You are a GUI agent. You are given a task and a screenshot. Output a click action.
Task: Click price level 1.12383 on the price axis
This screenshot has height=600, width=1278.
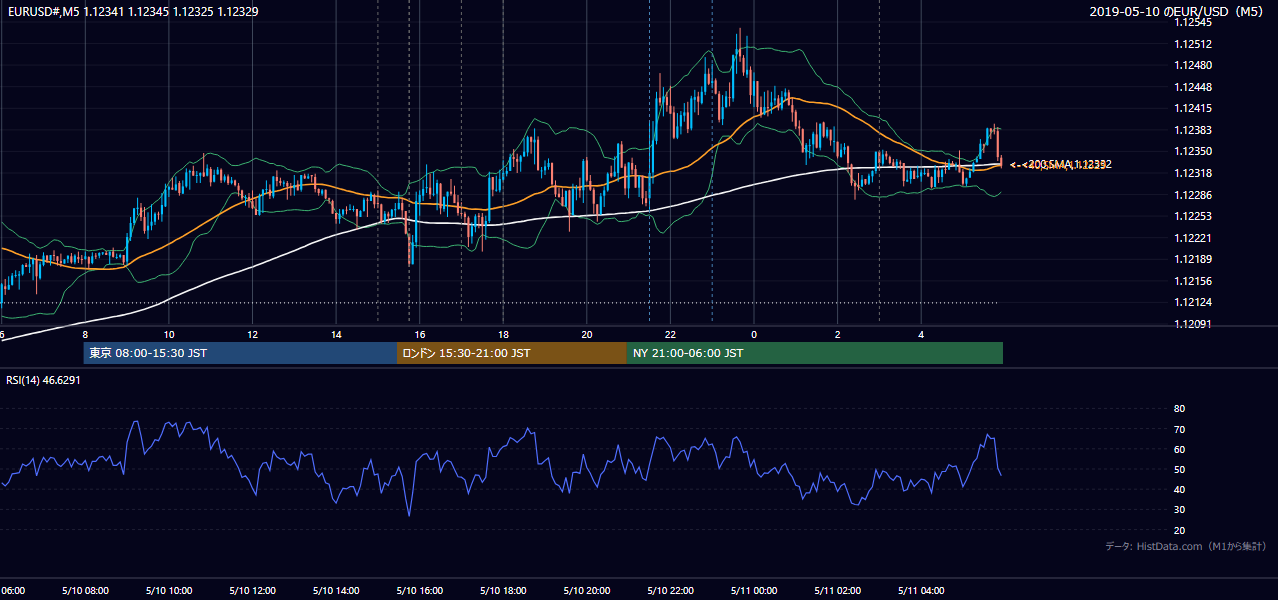[x=1192, y=130]
